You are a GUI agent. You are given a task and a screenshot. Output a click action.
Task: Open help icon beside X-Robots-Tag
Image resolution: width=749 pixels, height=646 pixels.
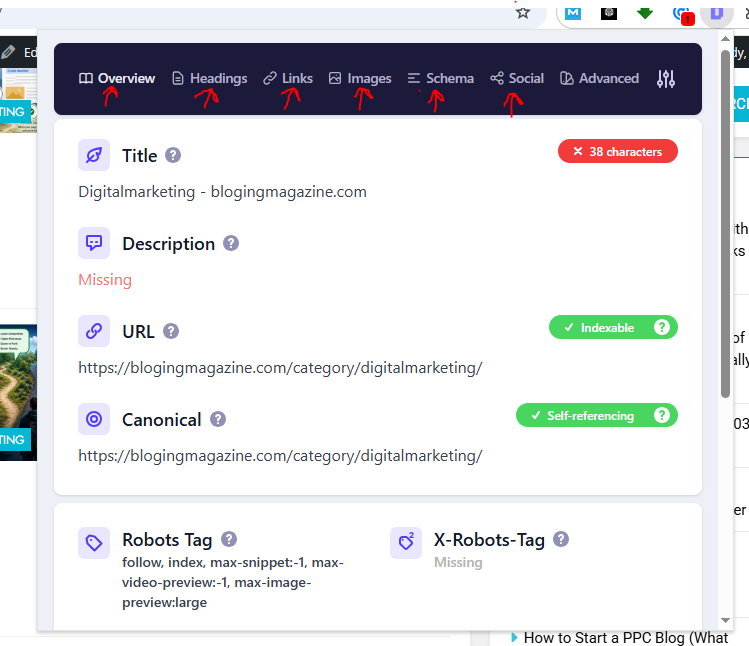point(561,539)
